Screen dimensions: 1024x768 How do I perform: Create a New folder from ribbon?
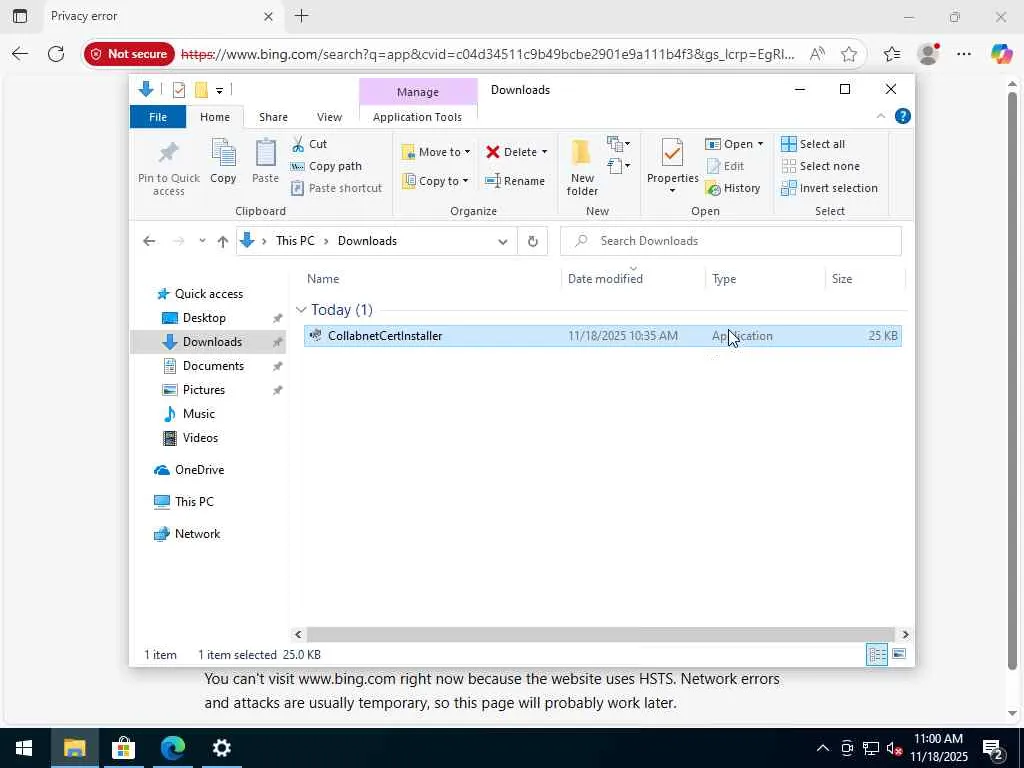582,167
